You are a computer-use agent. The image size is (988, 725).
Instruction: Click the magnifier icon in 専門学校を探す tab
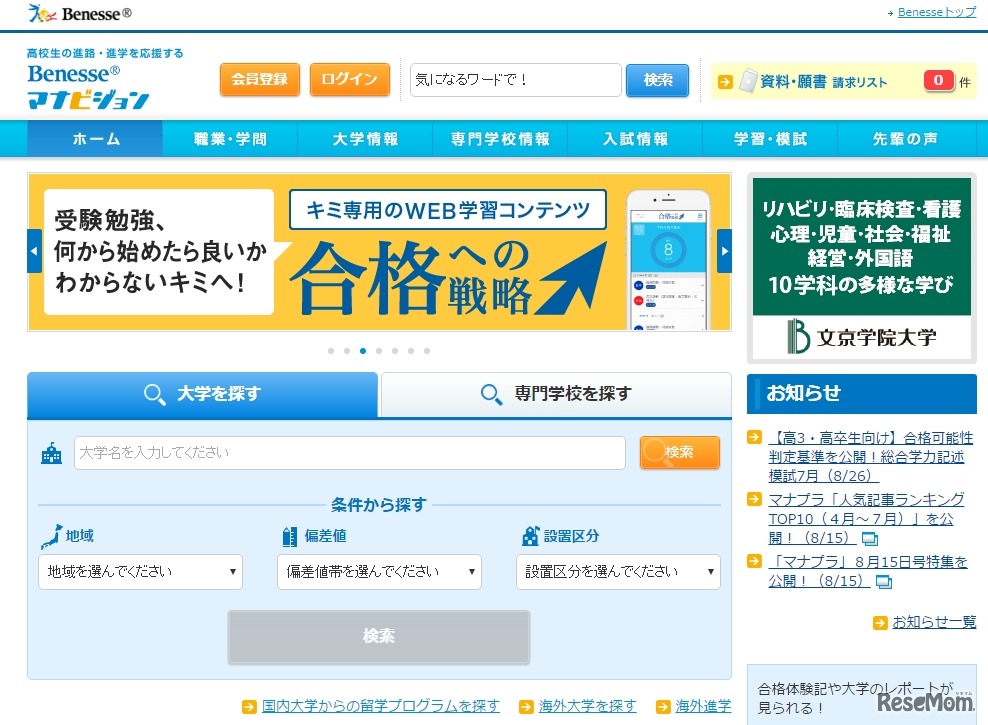[492, 395]
